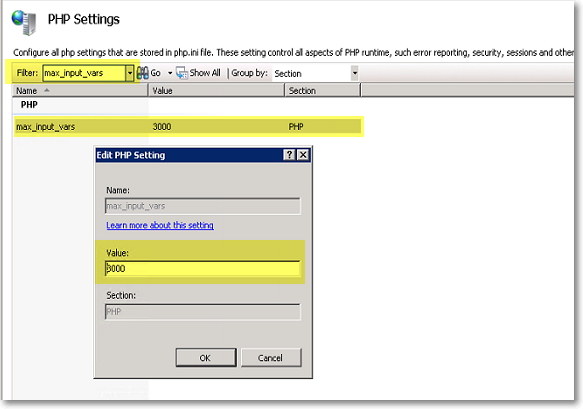Click Show All in the toolbar
Image resolution: width=583 pixels, height=409 pixels.
click(198, 73)
